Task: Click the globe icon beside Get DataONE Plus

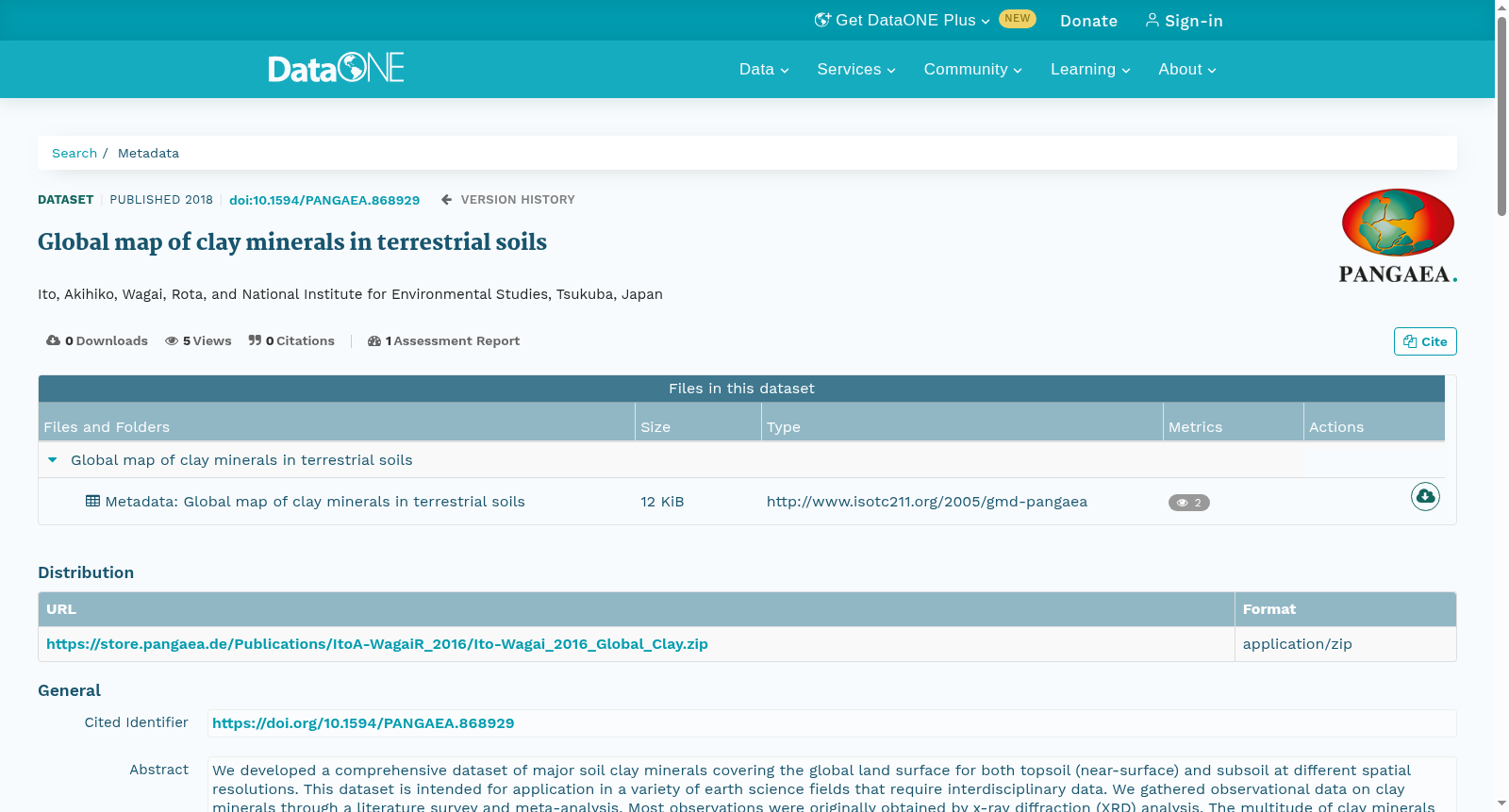Action: (822, 20)
